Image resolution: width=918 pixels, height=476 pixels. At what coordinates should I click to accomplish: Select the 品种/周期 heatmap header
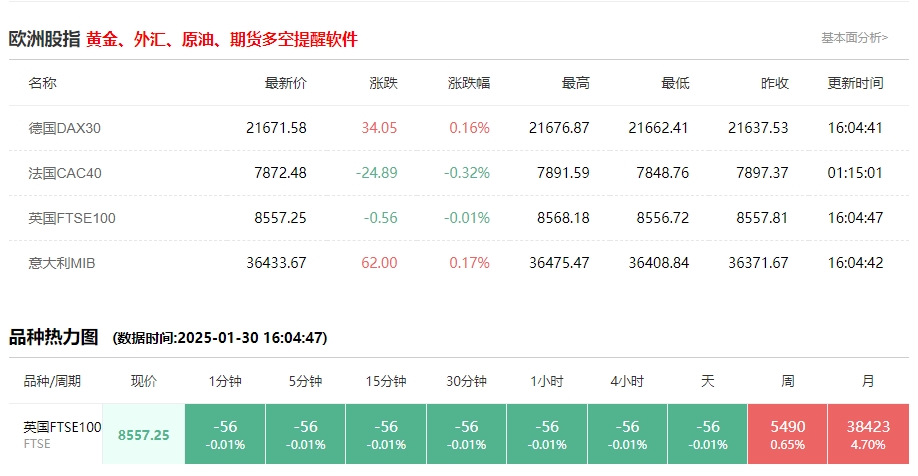pyautogui.click(x=52, y=382)
